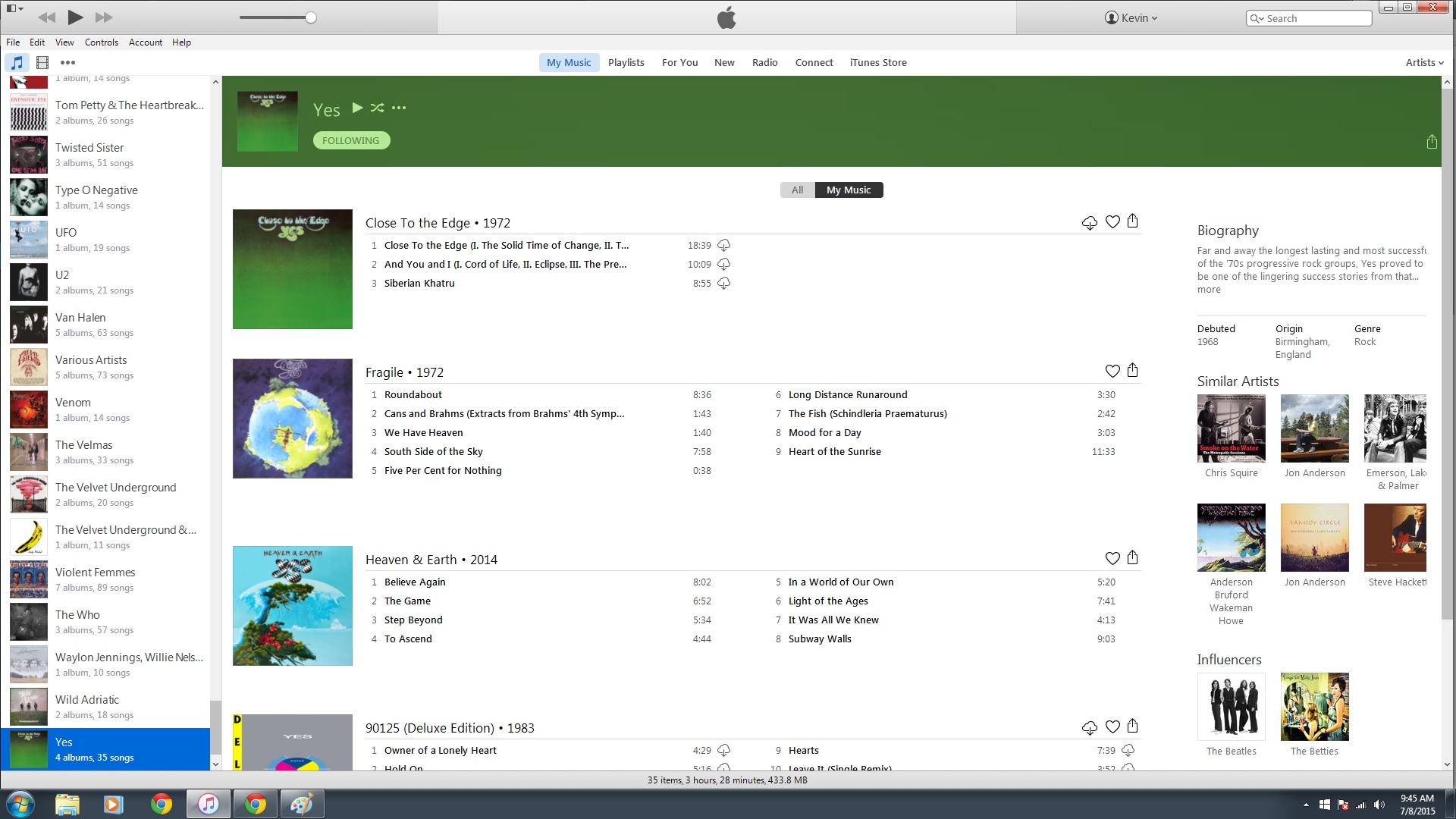
Task: Share the Heaven & Earth album
Action: tap(1132, 557)
